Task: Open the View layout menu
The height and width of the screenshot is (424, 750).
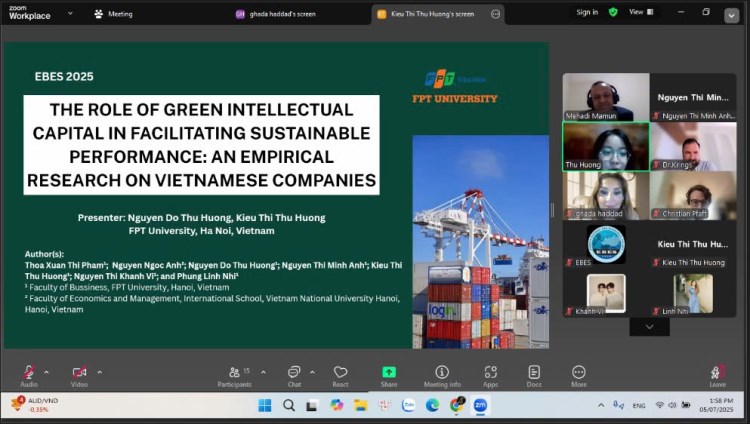Action: click(x=641, y=12)
